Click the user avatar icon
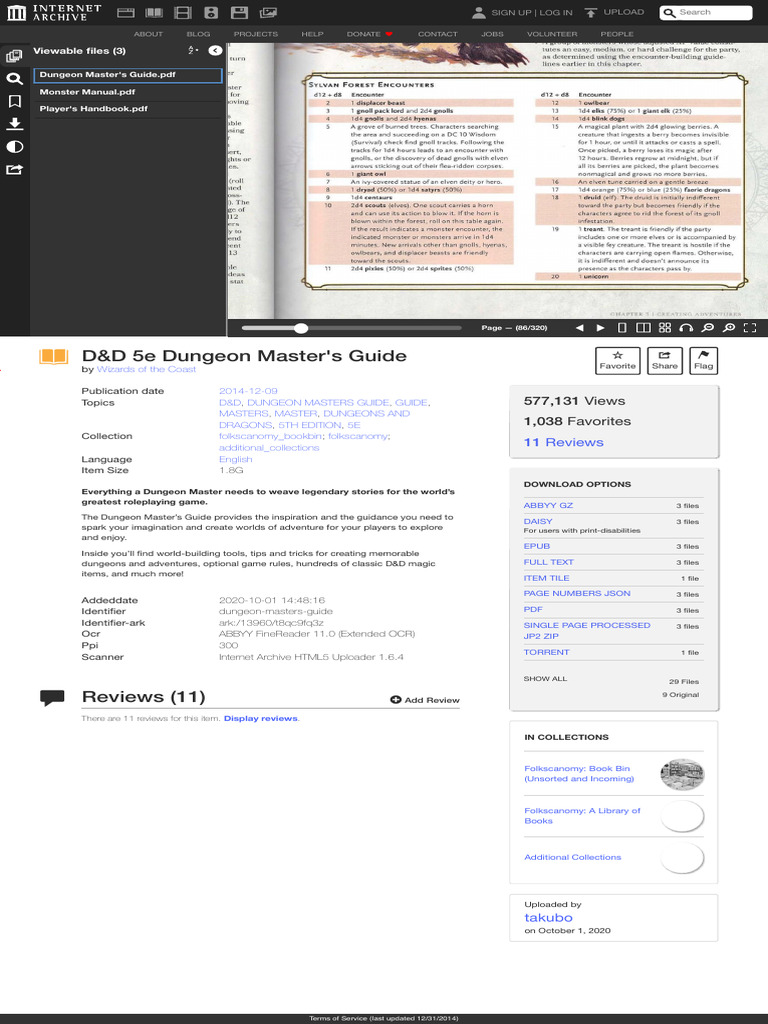768x1024 pixels. pyautogui.click(x=479, y=12)
